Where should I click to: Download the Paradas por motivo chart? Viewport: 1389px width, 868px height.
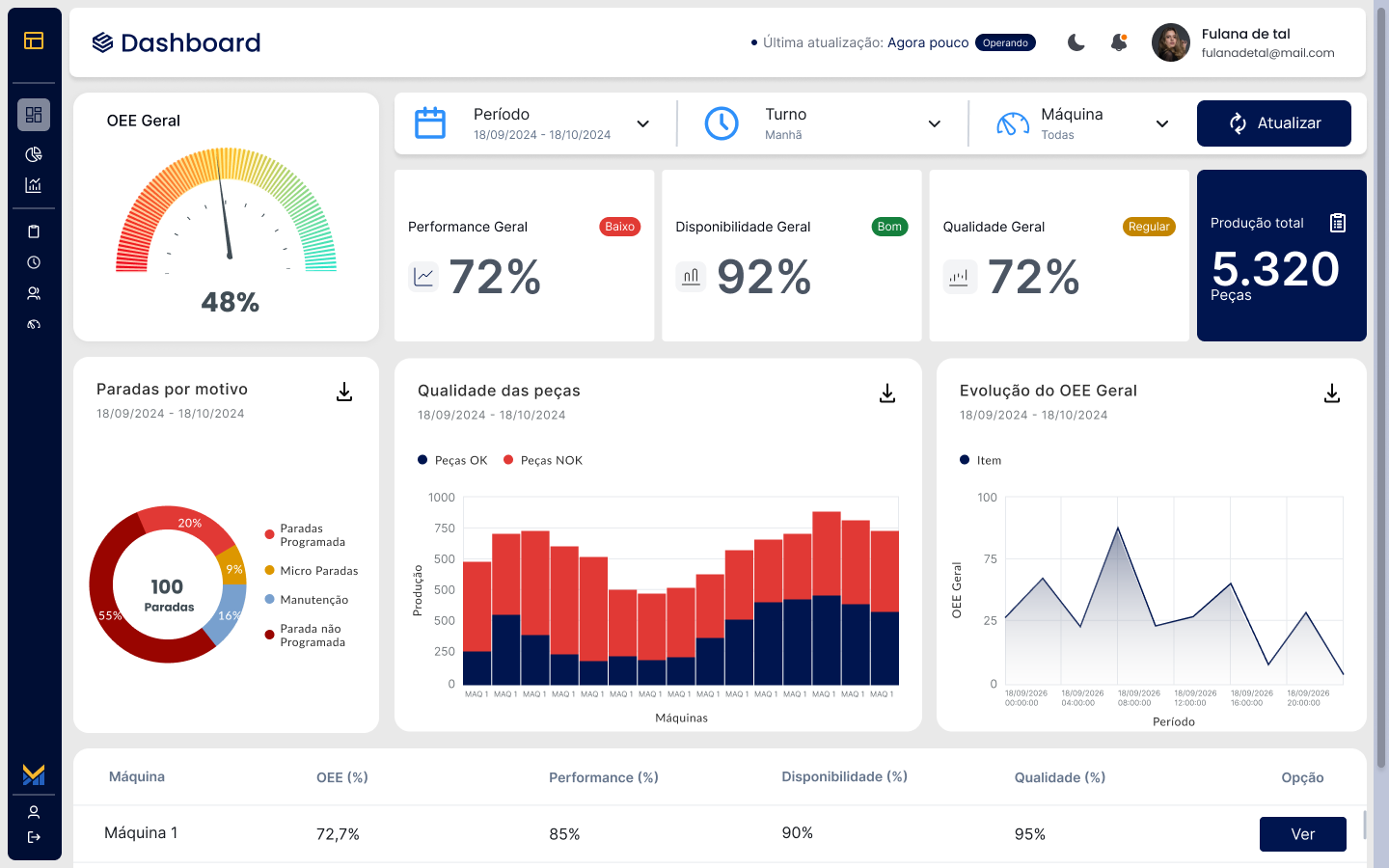pyautogui.click(x=344, y=392)
